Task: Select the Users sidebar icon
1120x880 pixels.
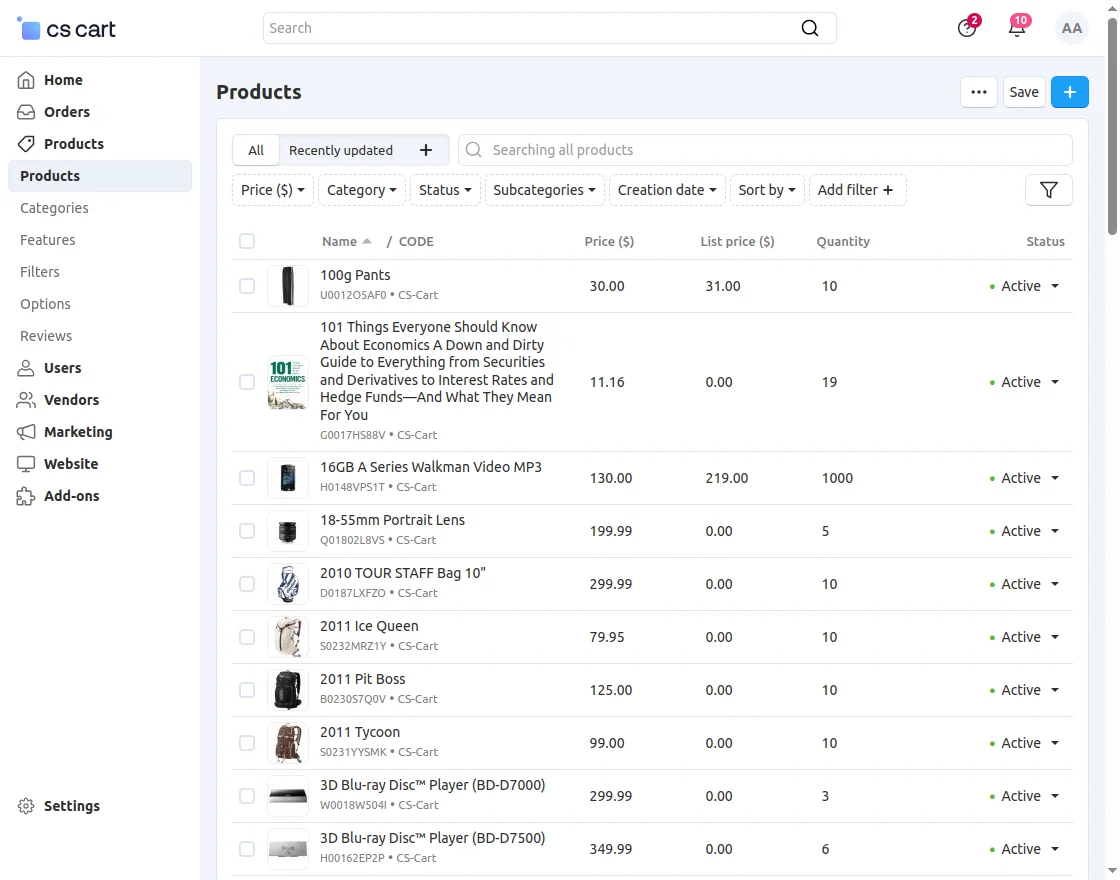Action: (25, 367)
